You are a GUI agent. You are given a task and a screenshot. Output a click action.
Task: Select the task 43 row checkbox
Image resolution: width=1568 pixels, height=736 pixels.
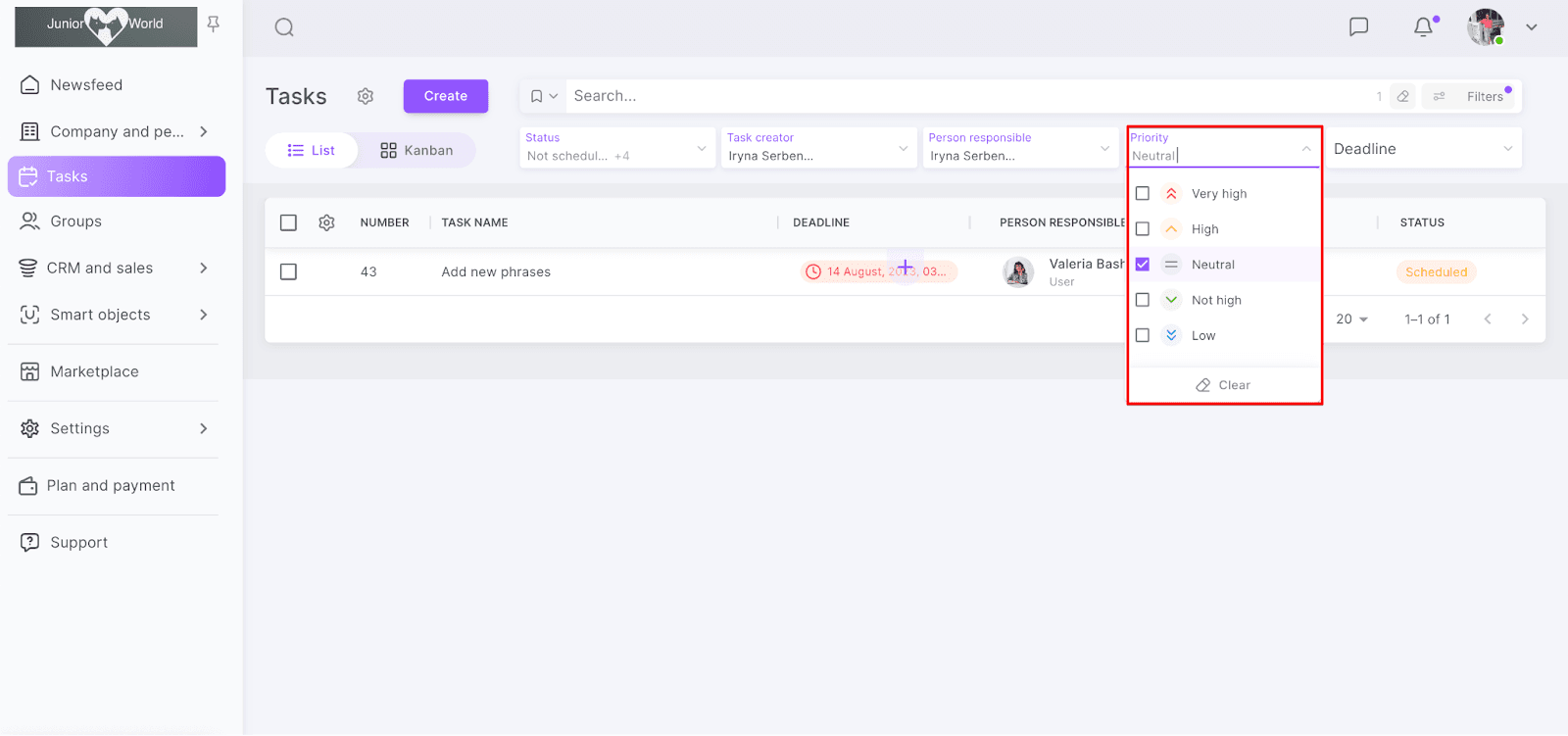[x=288, y=271]
